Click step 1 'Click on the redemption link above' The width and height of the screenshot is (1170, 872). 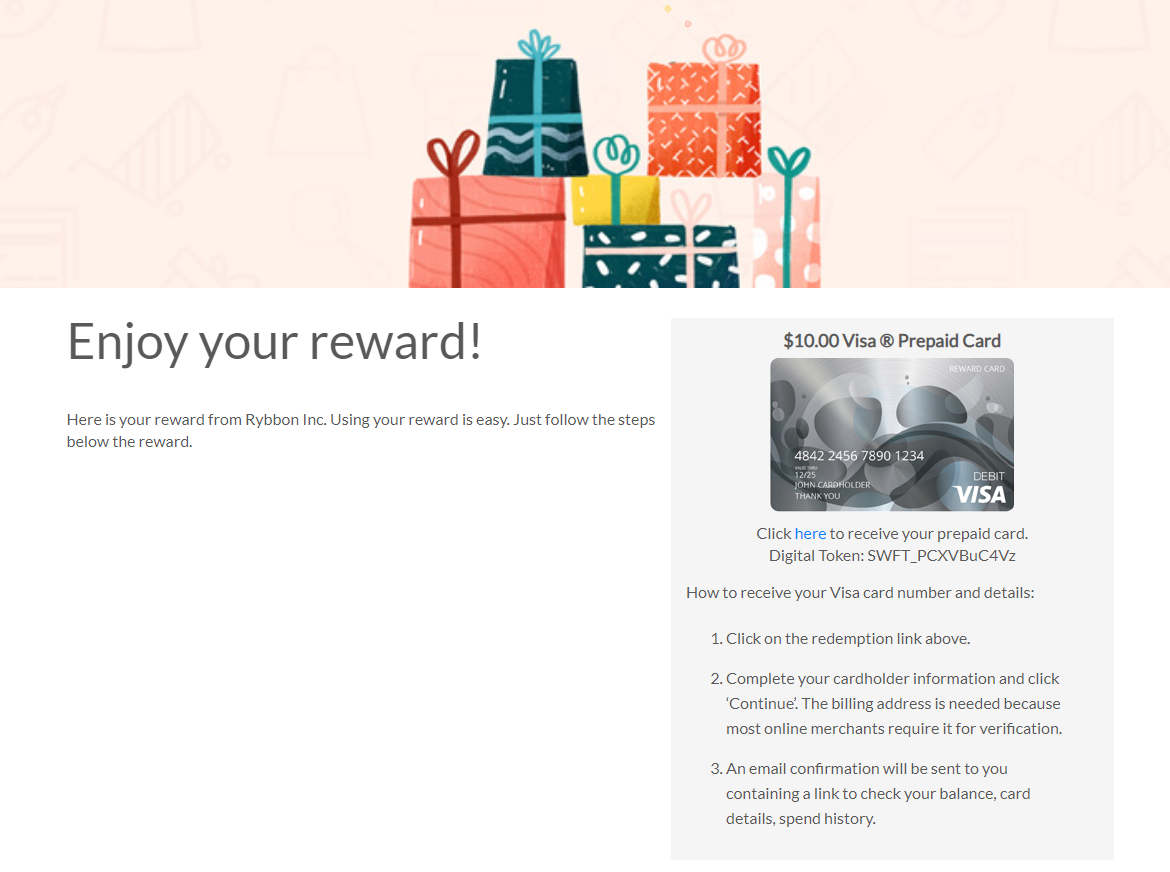click(x=840, y=639)
